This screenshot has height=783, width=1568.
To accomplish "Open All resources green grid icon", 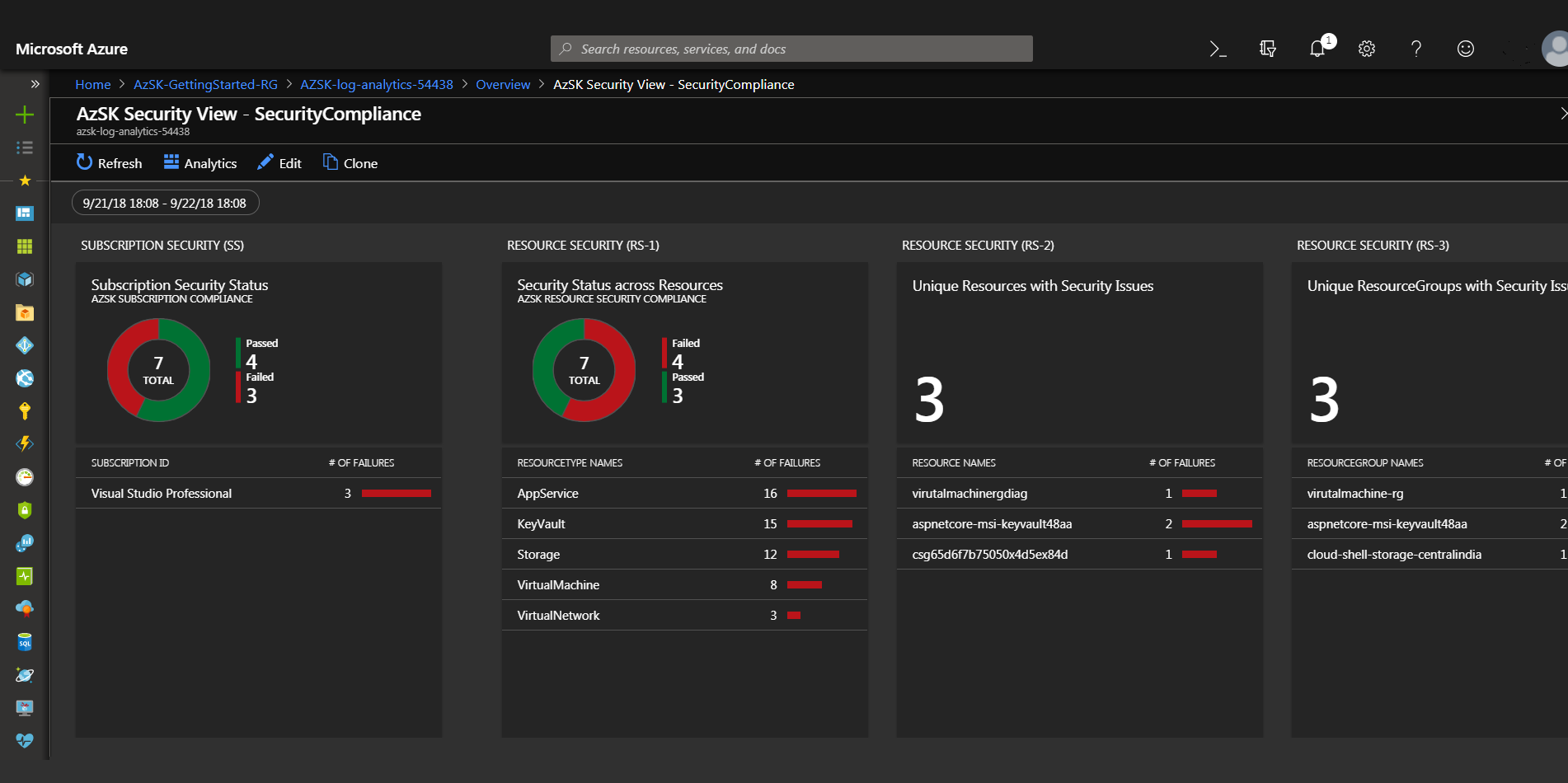I will 25,246.
